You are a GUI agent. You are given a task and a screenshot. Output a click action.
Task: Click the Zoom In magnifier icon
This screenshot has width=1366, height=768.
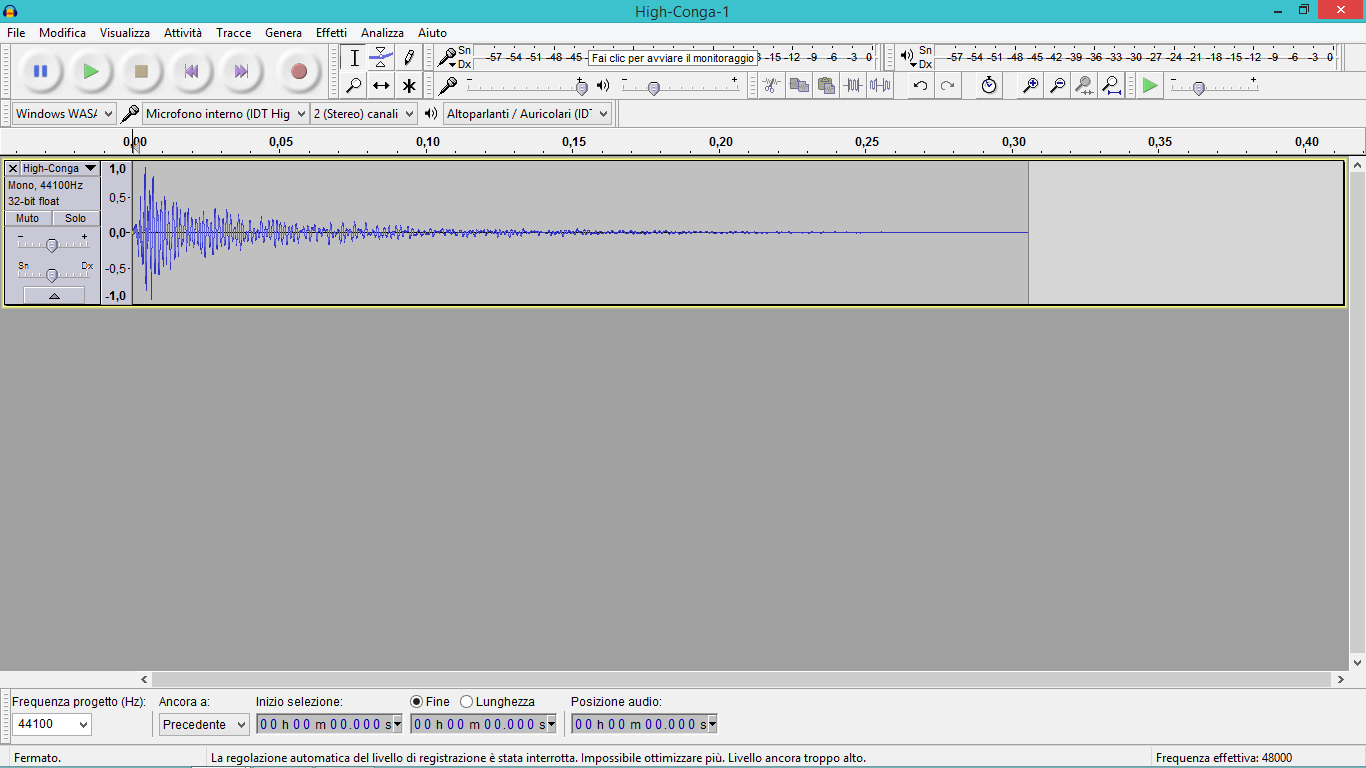click(x=1030, y=85)
